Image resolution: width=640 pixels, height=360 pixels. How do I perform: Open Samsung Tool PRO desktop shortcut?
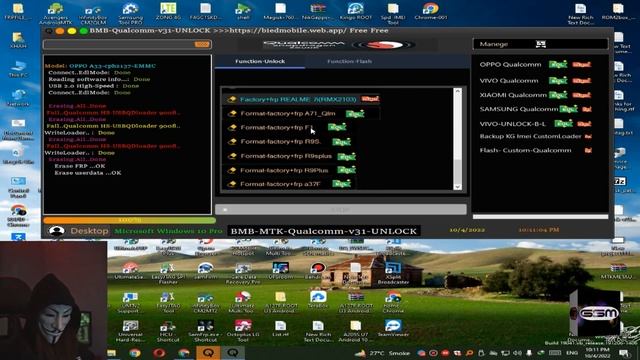[x=130, y=13]
